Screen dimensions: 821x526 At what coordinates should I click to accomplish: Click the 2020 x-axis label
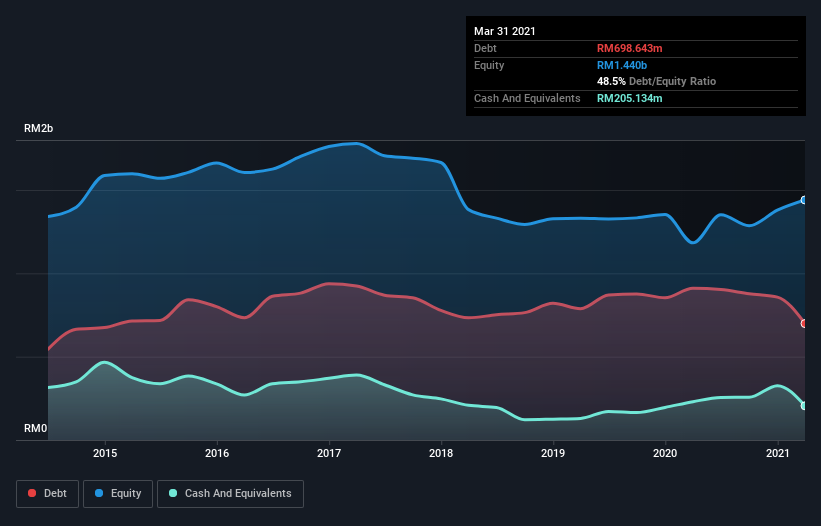coord(667,453)
